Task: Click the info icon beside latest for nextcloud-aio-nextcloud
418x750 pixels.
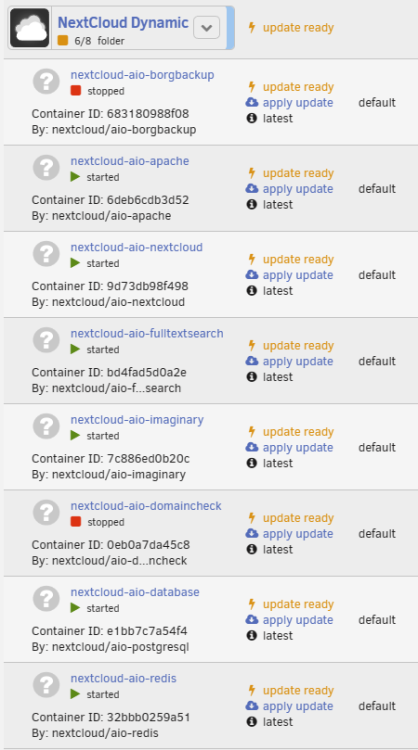Action: point(252,290)
